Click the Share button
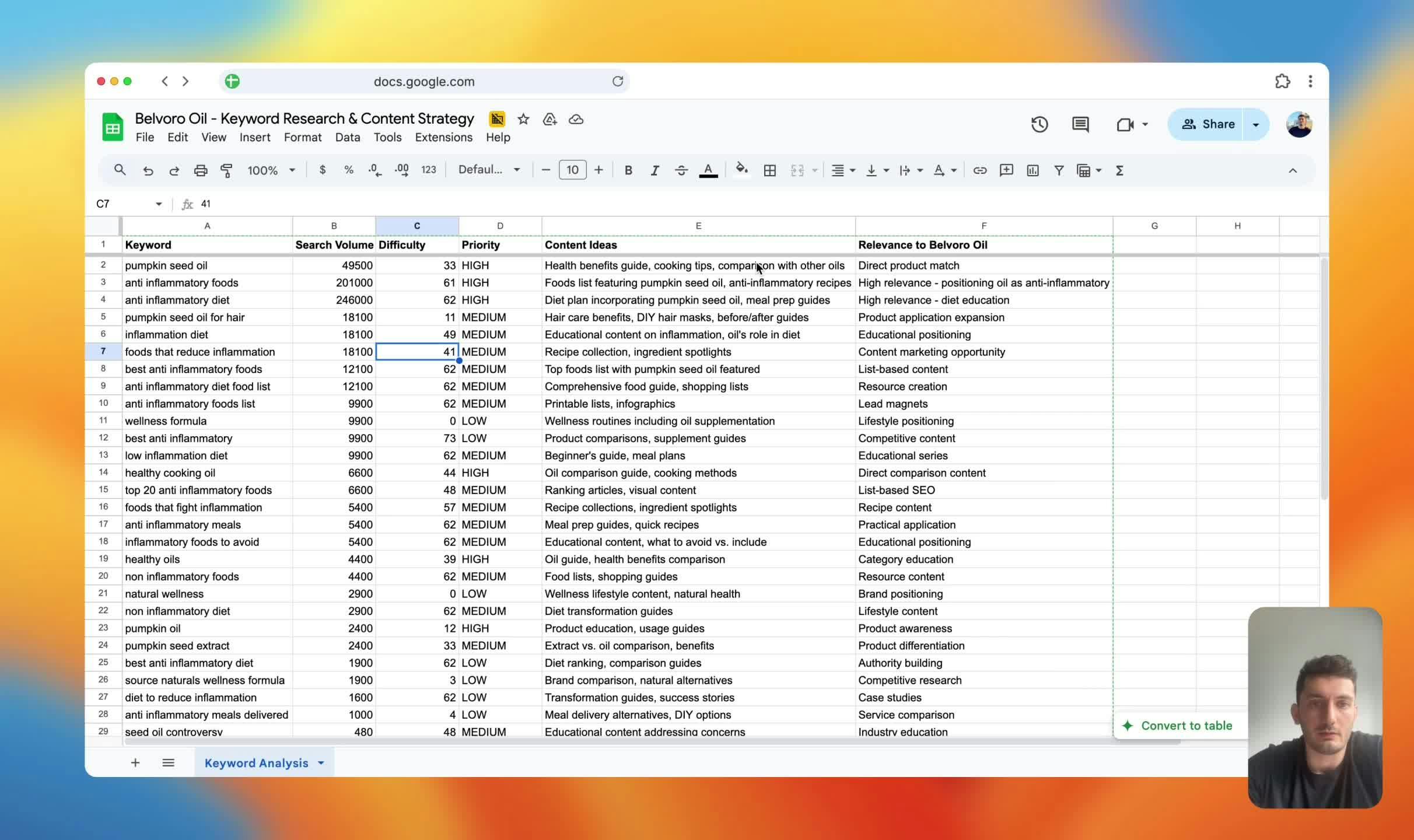1414x840 pixels. (x=1206, y=124)
